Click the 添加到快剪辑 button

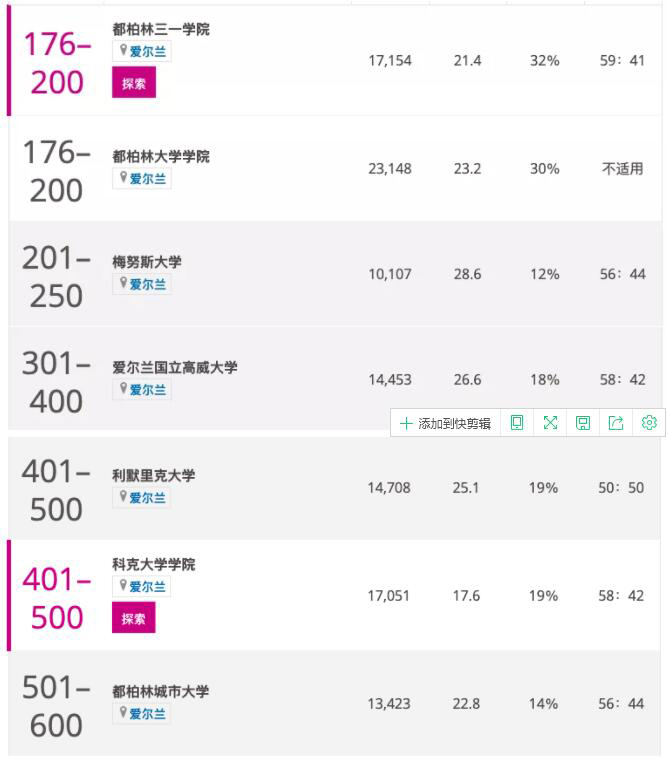tap(446, 423)
